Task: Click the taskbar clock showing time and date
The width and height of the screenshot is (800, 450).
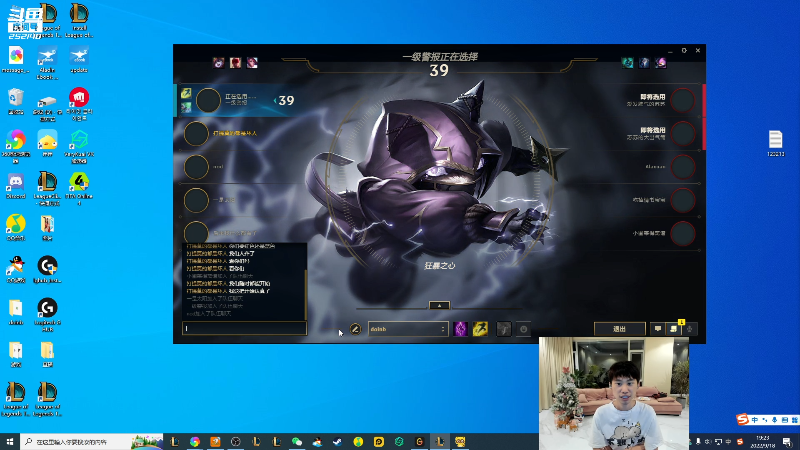Action: coord(763,441)
